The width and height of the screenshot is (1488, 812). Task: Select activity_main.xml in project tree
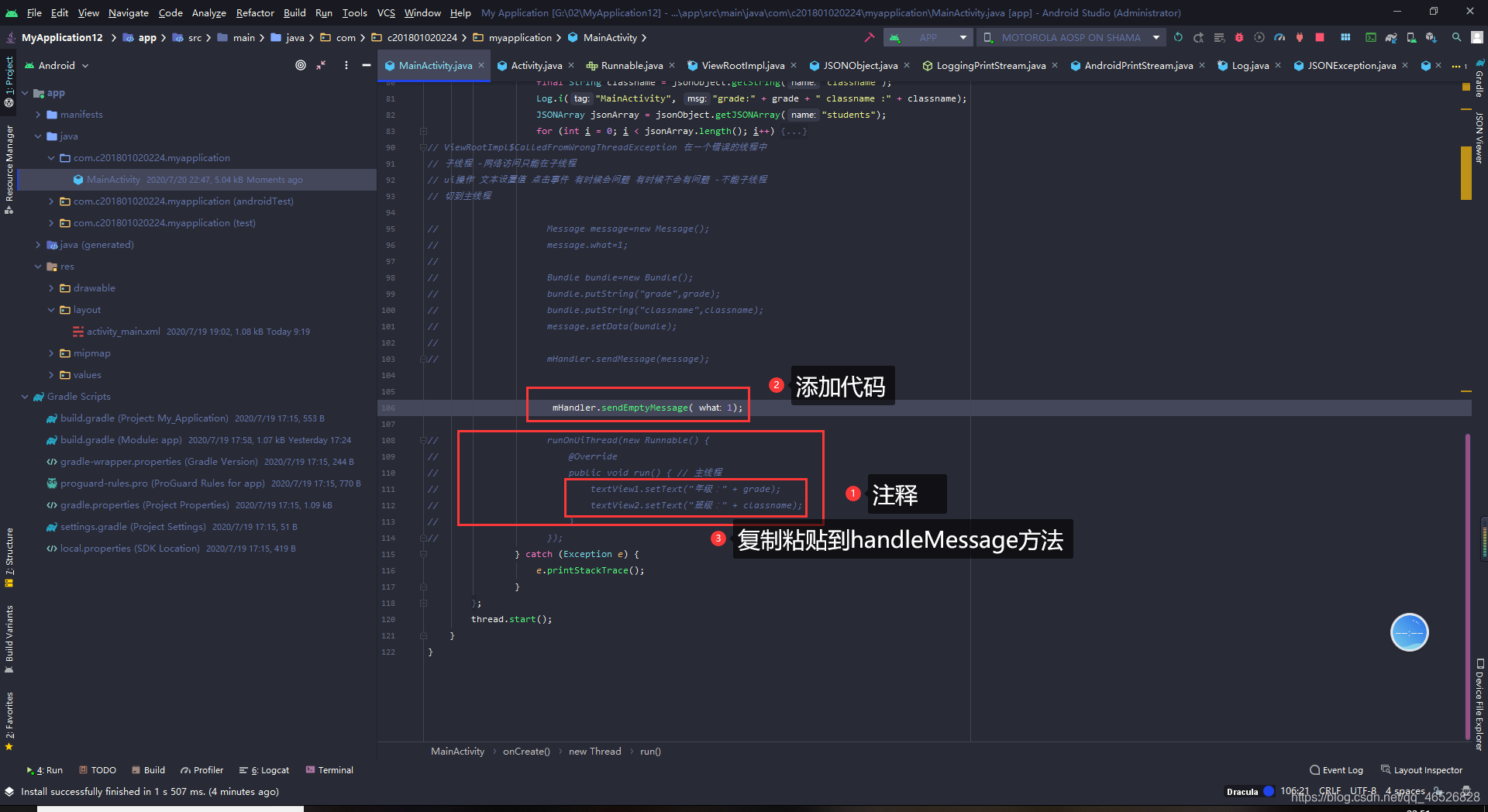[x=123, y=332]
